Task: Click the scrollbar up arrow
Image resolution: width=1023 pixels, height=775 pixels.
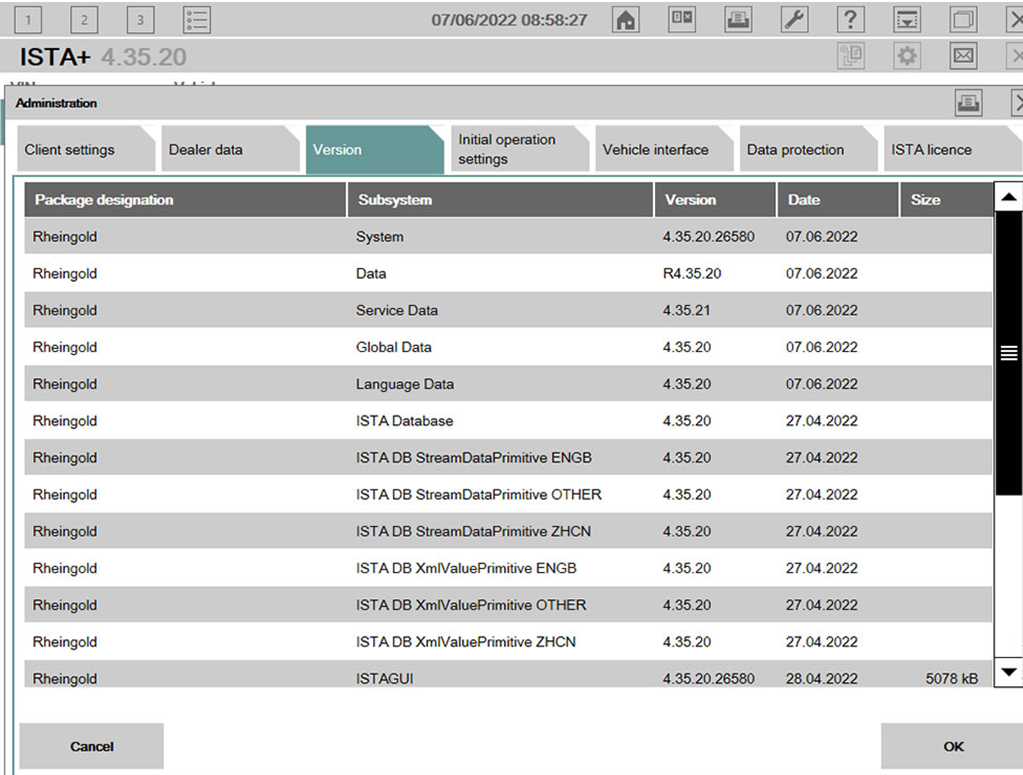Action: tap(1009, 197)
